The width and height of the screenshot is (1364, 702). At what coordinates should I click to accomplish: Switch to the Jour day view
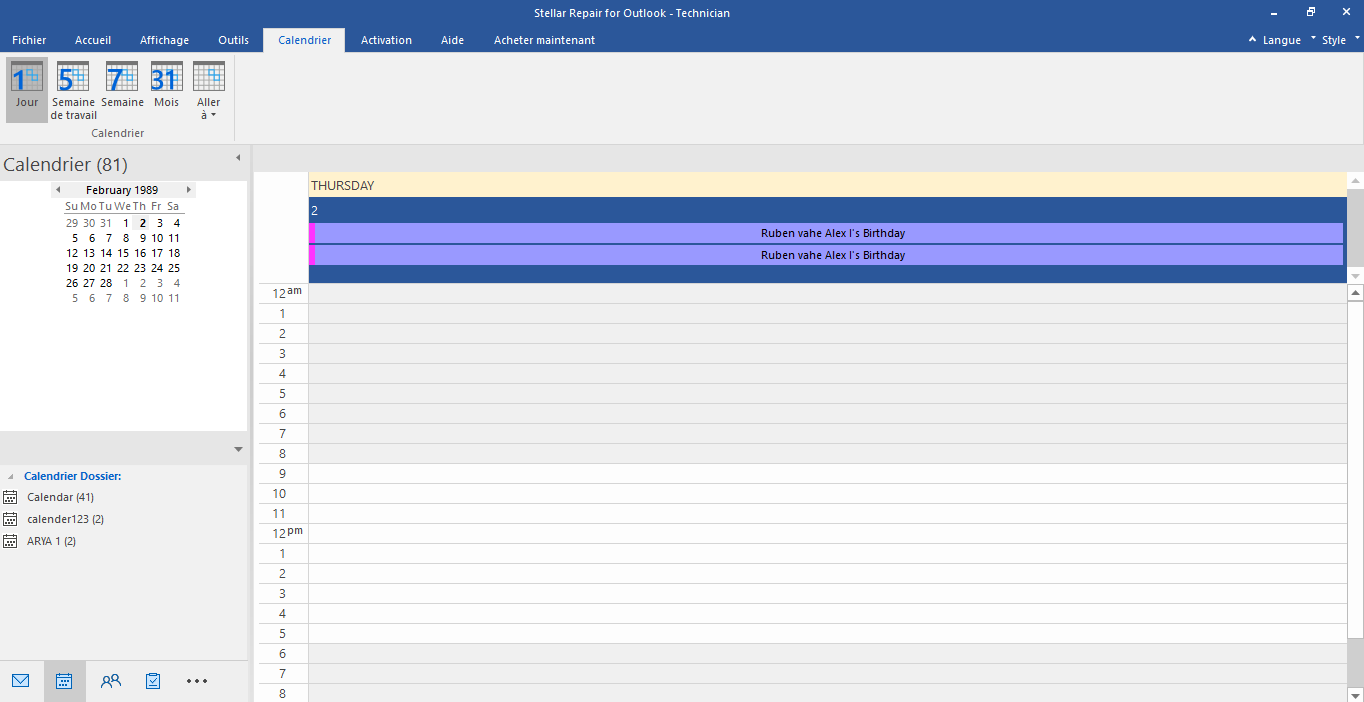pos(27,90)
